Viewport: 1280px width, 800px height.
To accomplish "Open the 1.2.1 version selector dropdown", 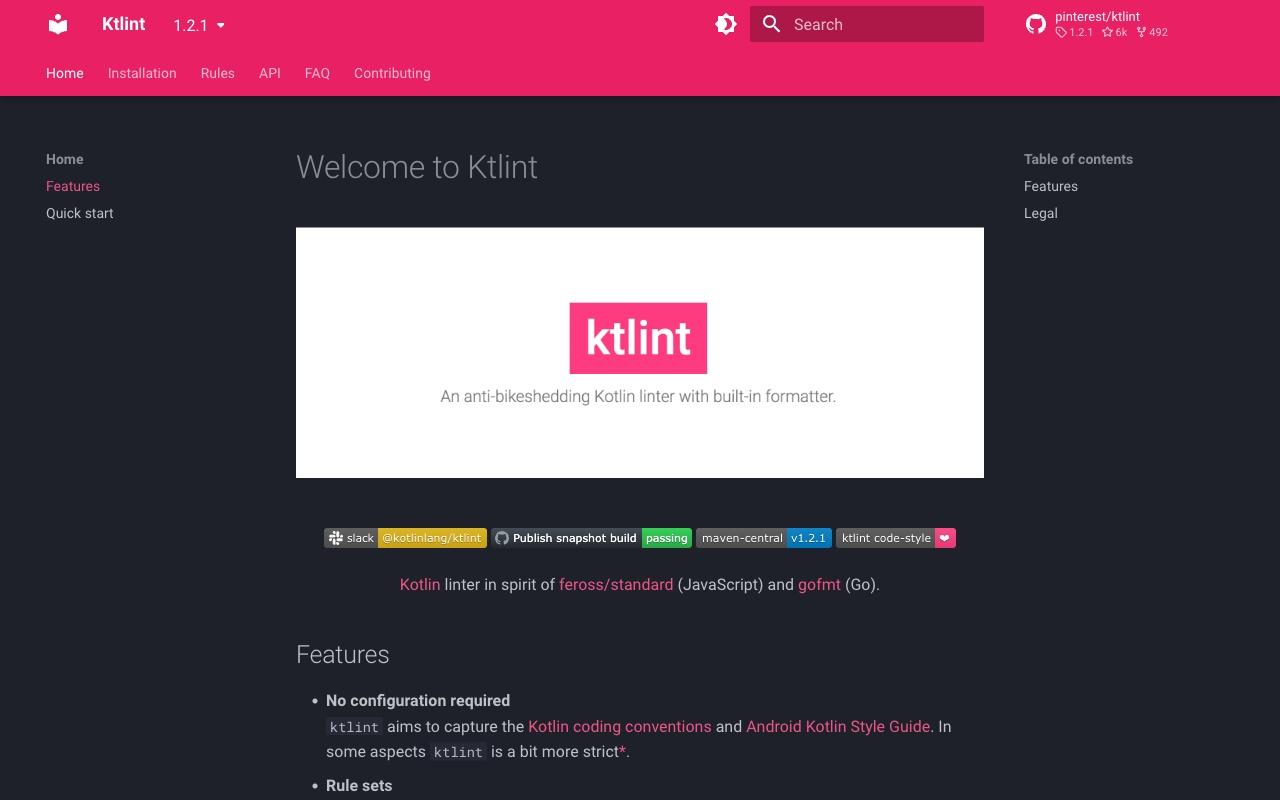I will 199,25.
